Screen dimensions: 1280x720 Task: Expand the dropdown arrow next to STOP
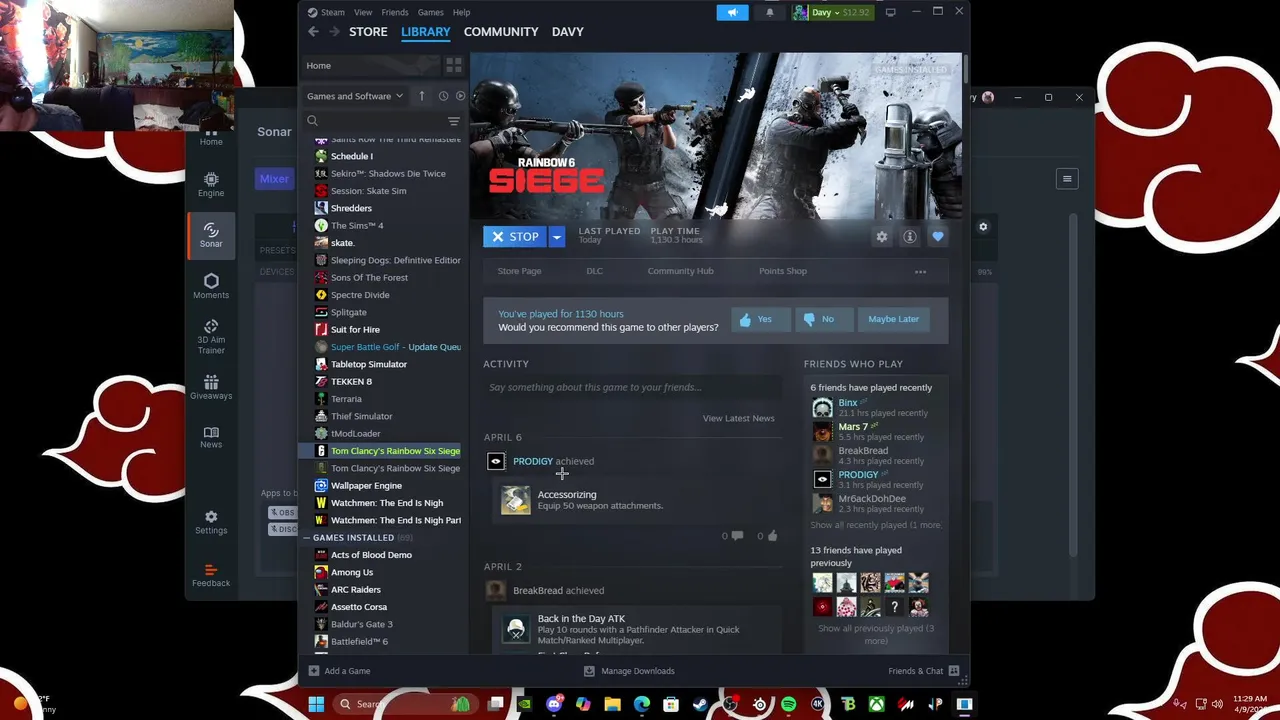(557, 237)
